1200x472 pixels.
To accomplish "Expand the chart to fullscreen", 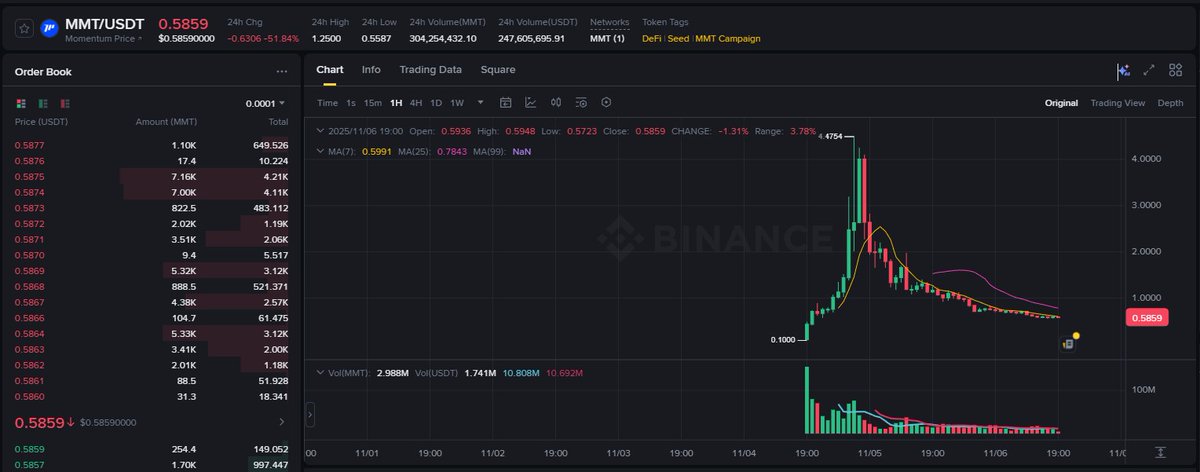I will point(1149,70).
